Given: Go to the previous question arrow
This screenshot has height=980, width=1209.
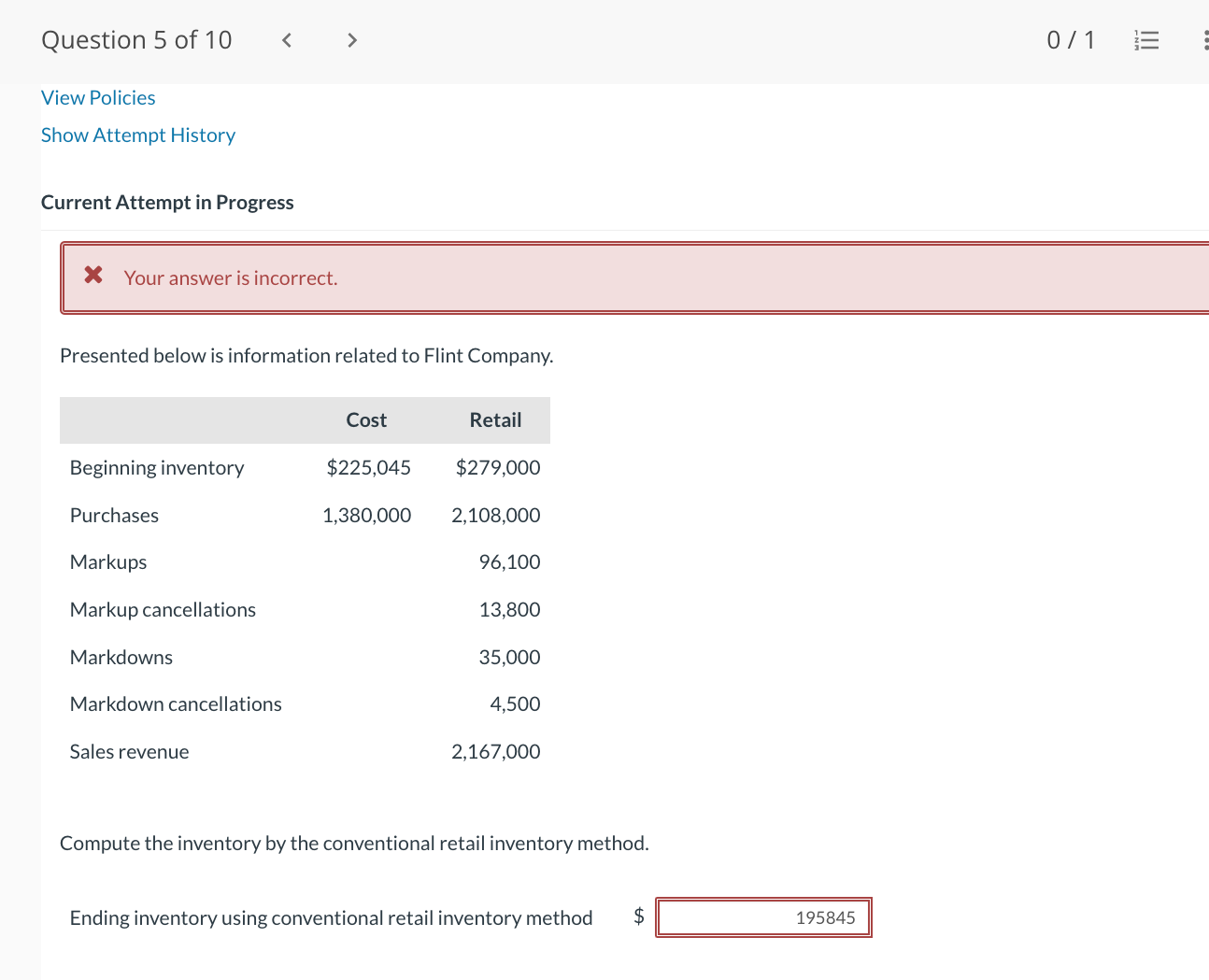Looking at the screenshot, I should pyautogui.click(x=287, y=40).
